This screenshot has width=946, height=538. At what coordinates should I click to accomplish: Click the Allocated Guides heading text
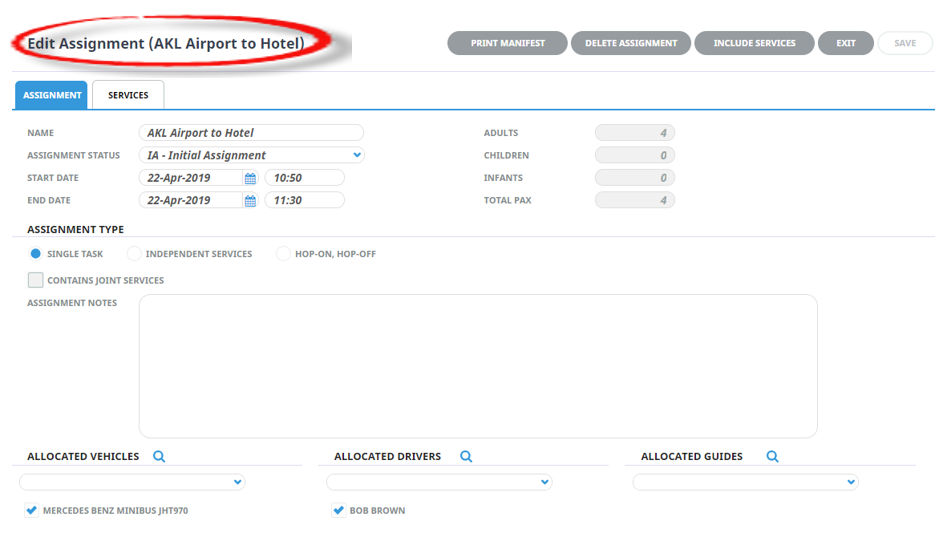[691, 457]
